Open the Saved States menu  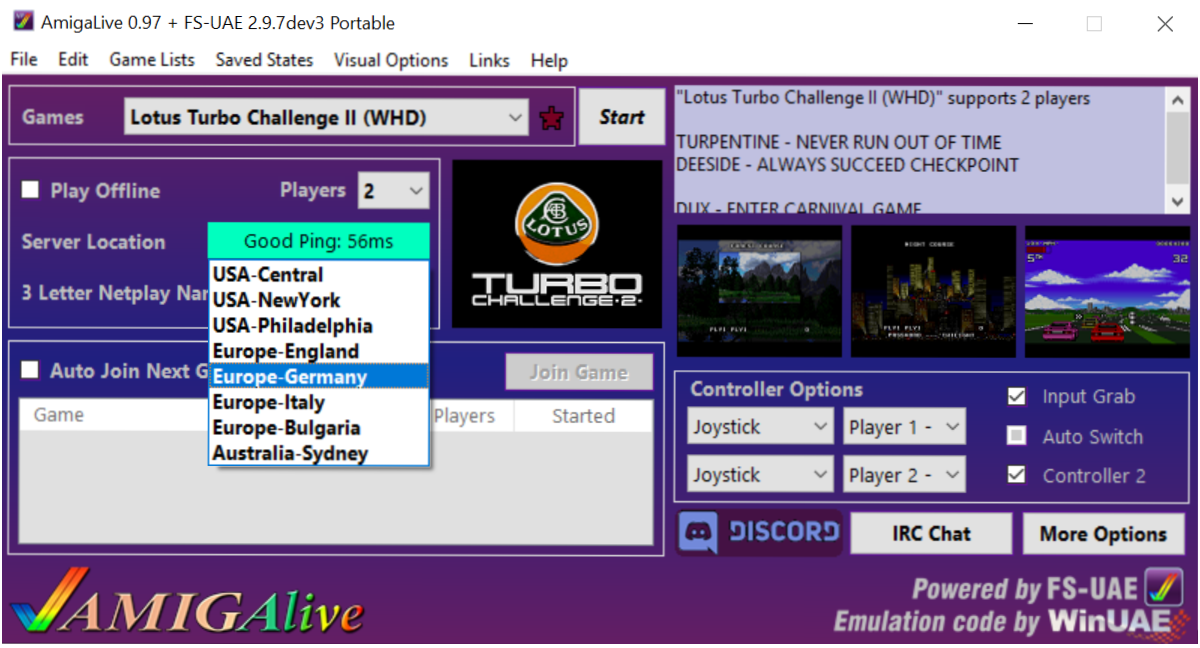tap(264, 60)
